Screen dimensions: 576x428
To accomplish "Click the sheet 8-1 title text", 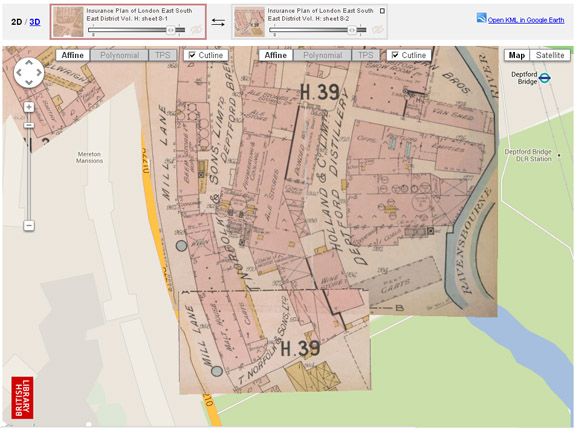I will (x=139, y=15).
